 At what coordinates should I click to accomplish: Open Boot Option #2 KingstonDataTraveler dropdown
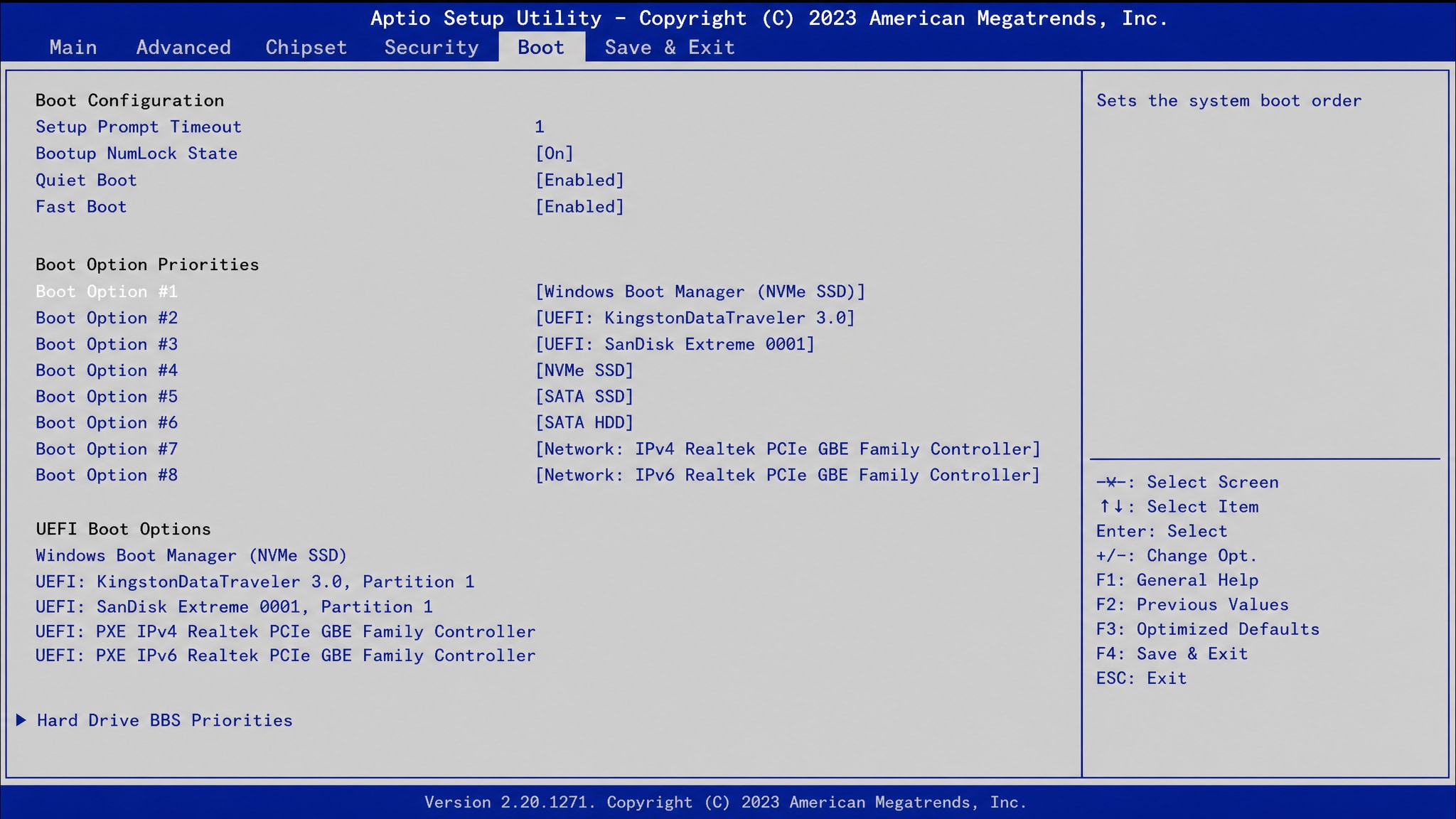695,318
